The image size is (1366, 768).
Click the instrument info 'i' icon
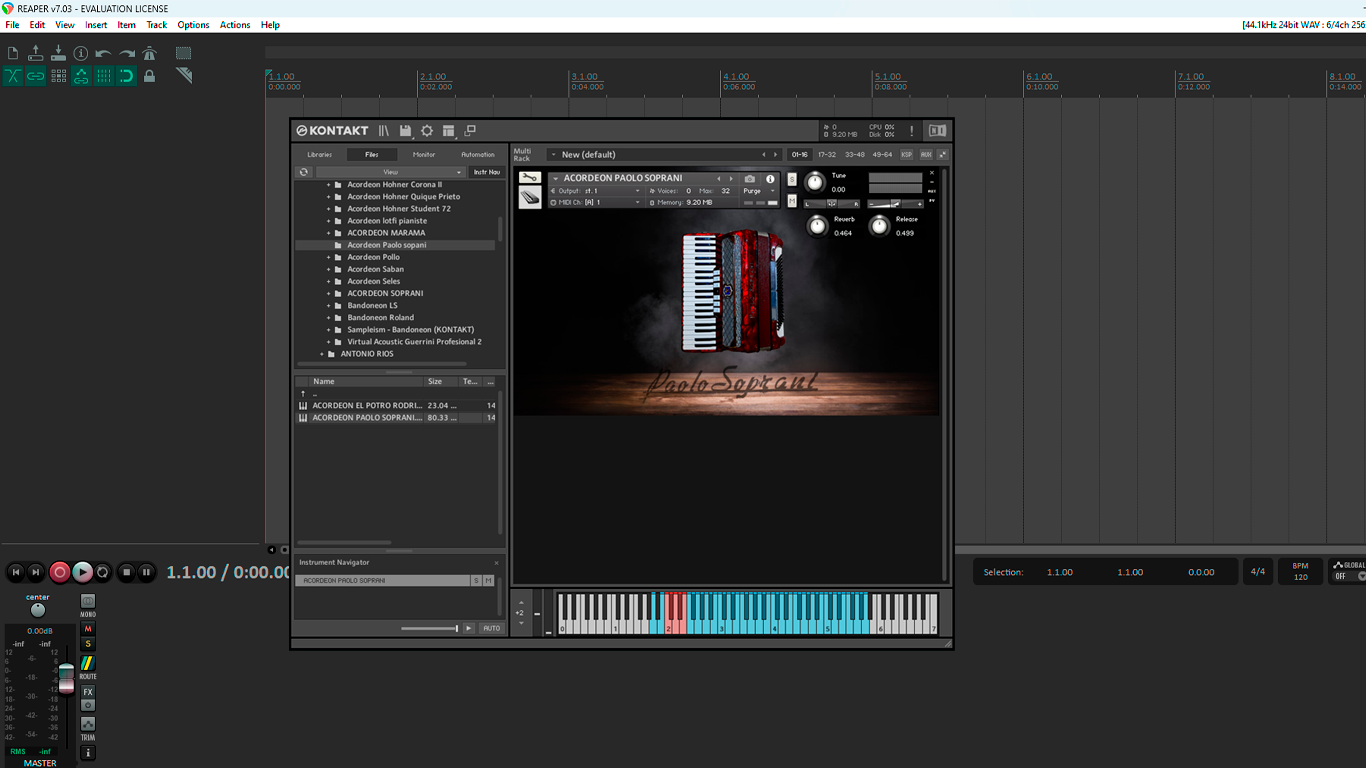770,179
